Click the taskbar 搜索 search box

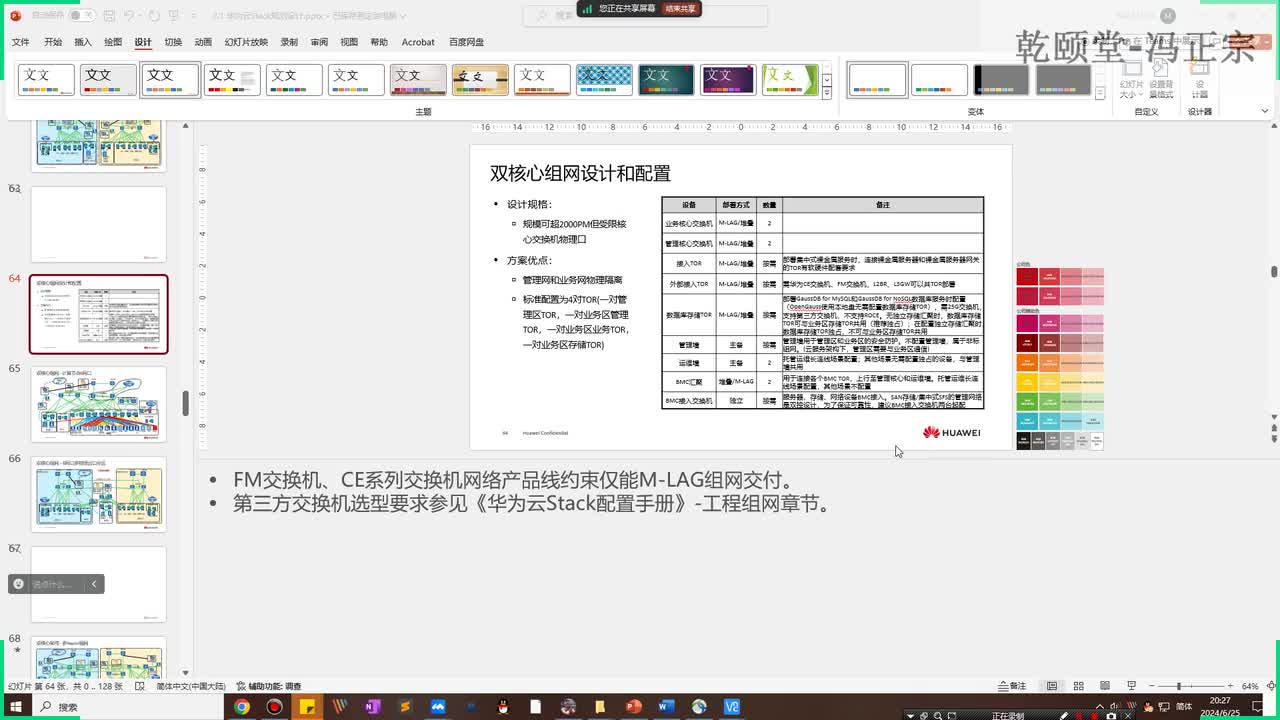tap(130, 707)
